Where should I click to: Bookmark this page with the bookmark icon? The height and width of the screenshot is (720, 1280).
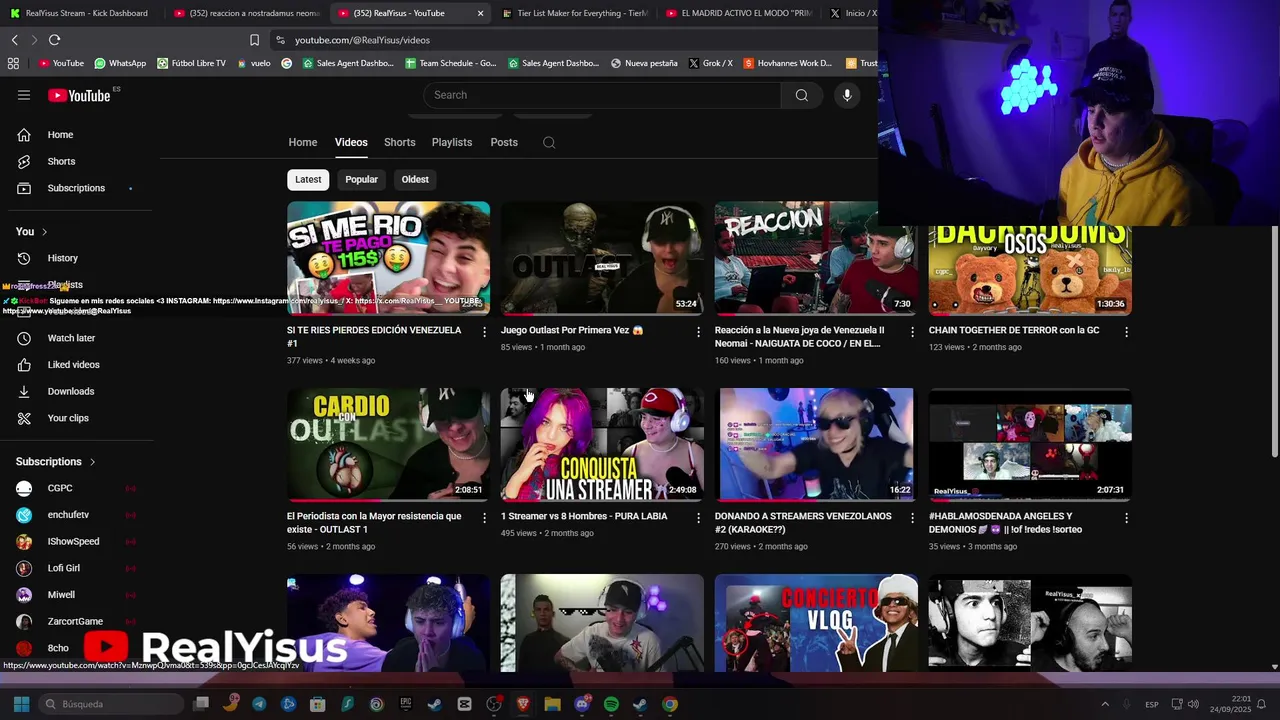(254, 40)
